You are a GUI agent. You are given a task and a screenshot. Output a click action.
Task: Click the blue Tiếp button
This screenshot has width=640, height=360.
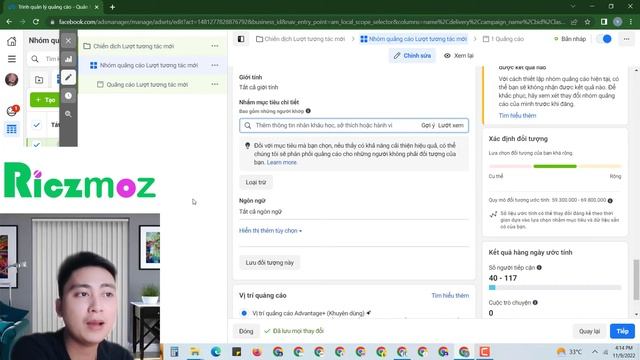coord(622,331)
